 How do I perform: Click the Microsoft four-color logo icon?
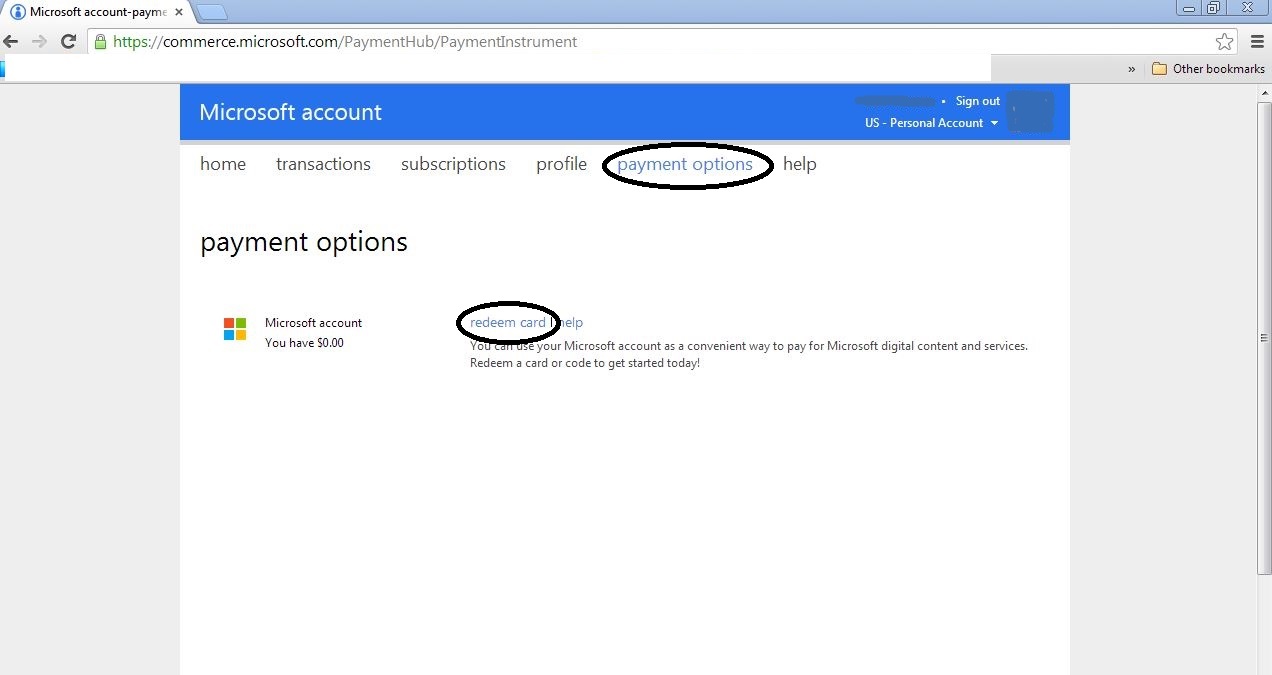pos(235,329)
